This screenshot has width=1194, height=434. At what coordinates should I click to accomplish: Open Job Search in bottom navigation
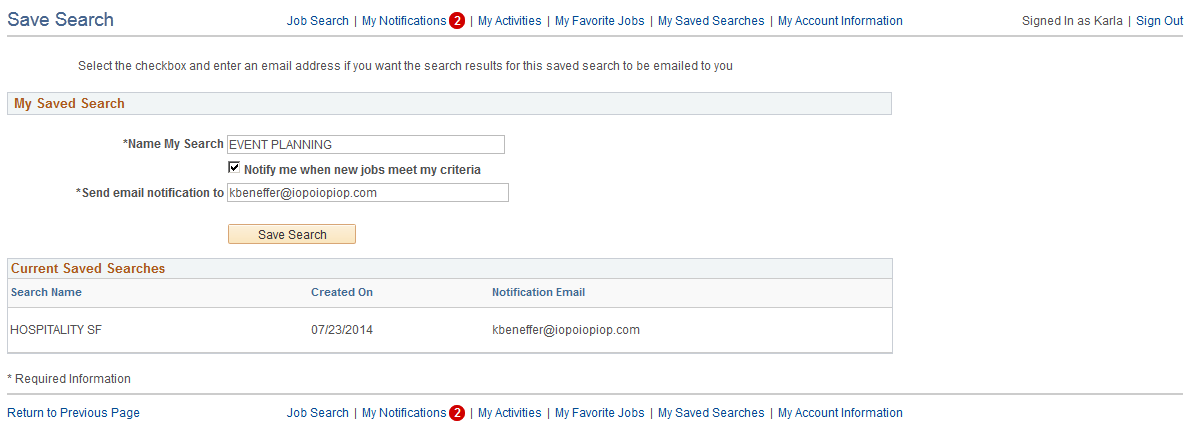pos(317,413)
